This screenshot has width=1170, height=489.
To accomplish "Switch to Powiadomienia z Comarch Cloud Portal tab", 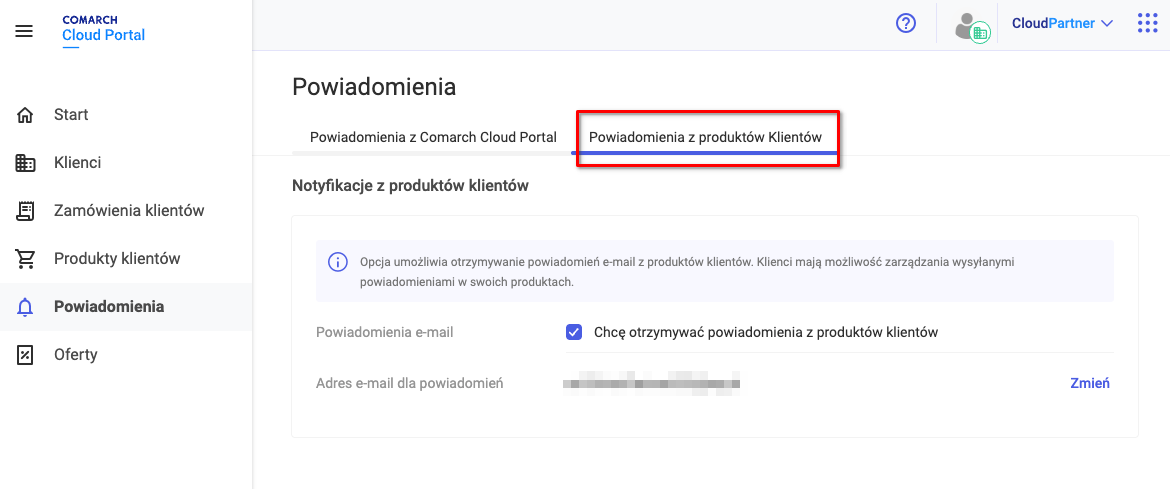I will [433, 137].
